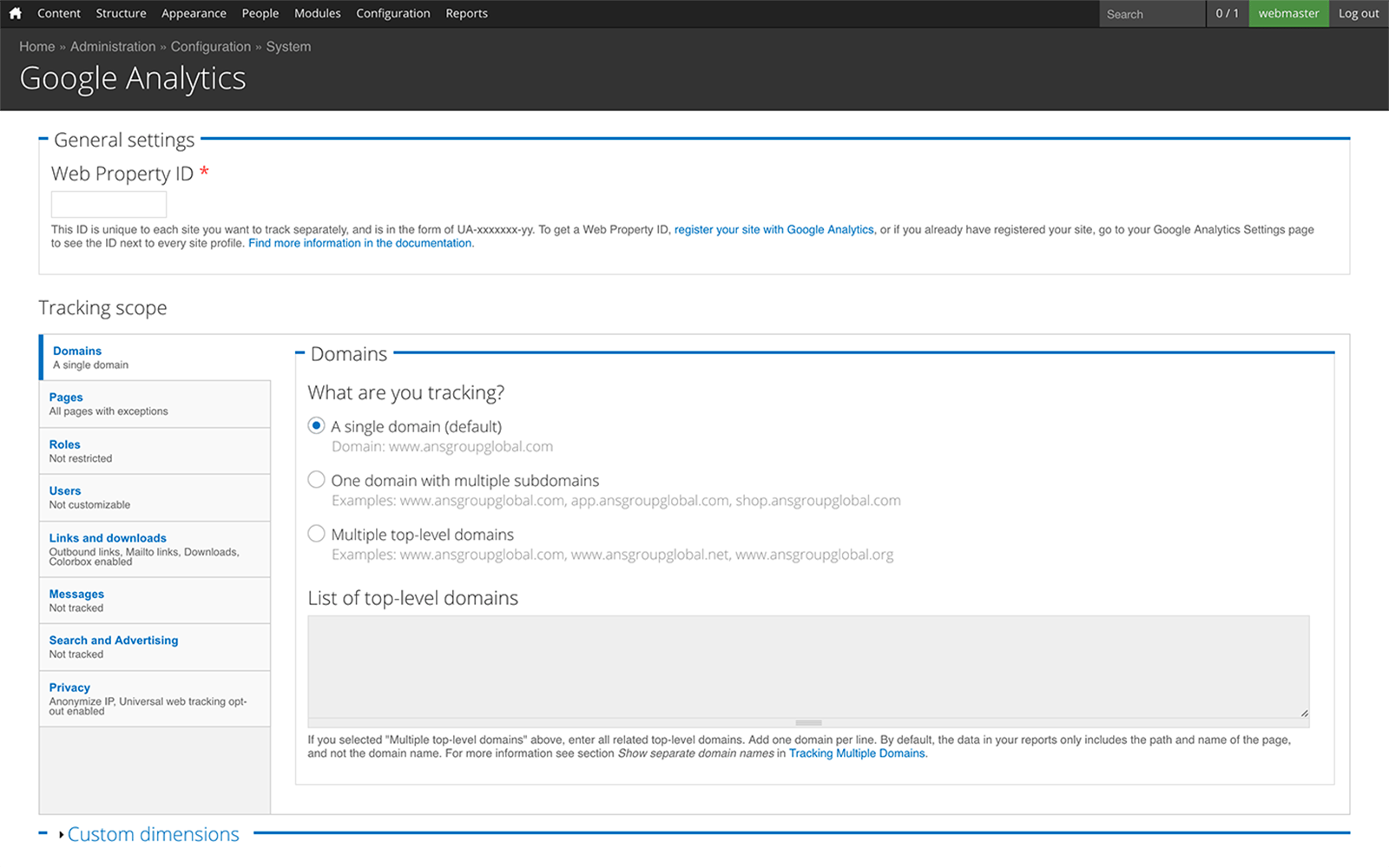Viewport: 1389px width, 868px height.
Task: Open the Modules menu
Action: point(318,13)
